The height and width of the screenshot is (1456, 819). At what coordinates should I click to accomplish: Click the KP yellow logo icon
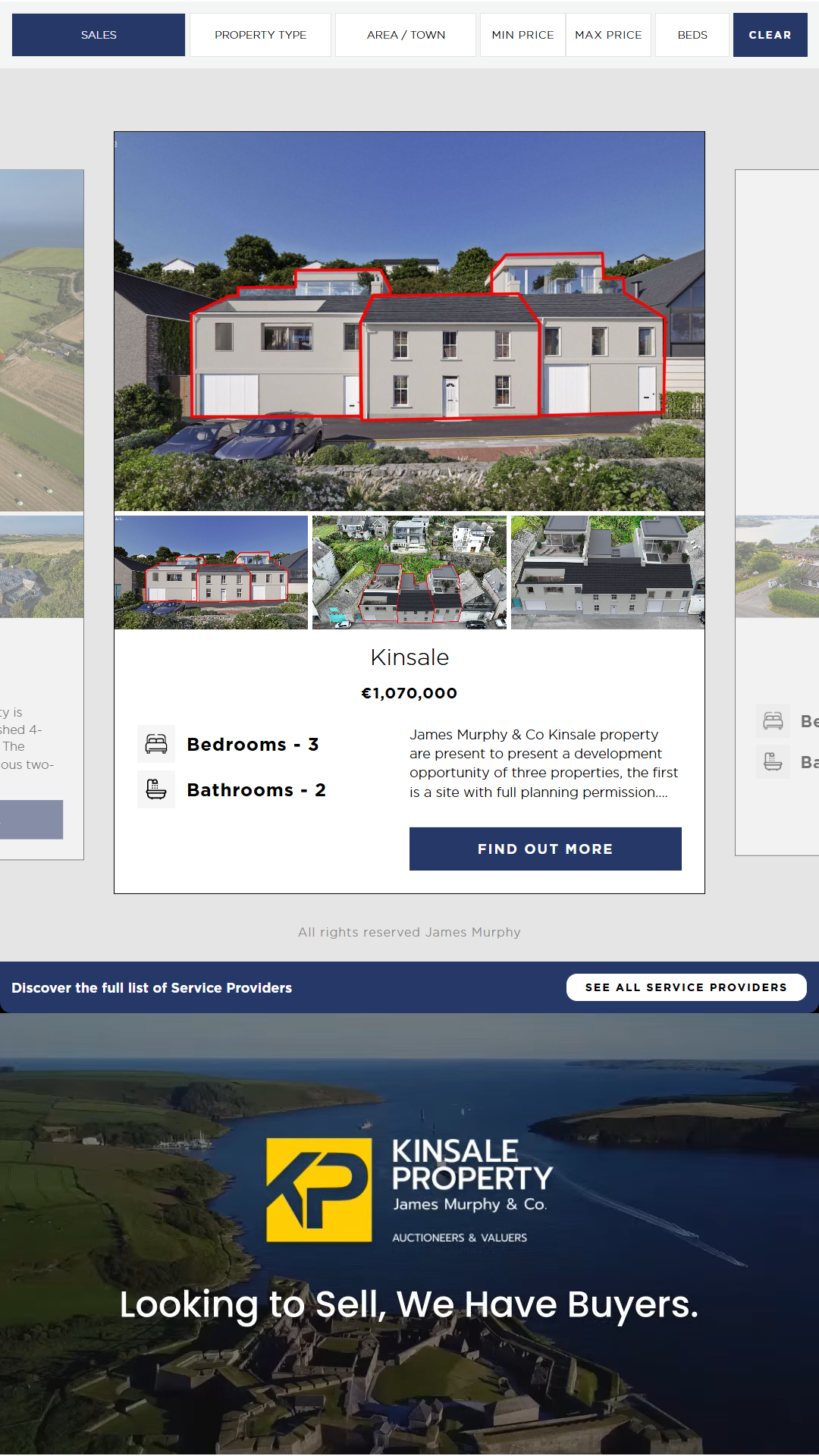coord(319,1190)
